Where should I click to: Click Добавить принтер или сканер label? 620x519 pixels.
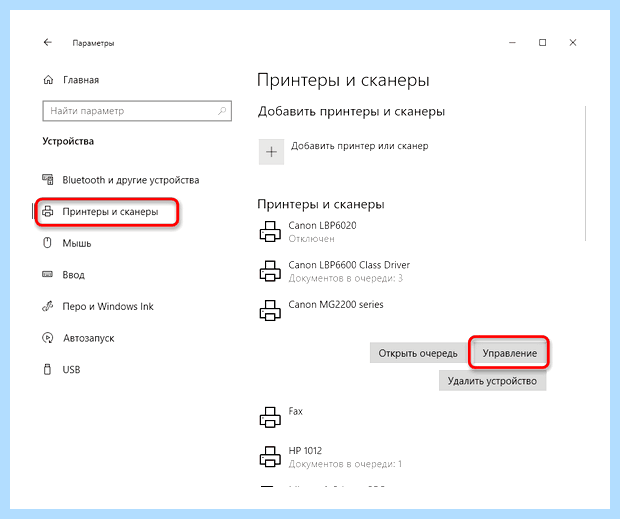click(x=360, y=146)
